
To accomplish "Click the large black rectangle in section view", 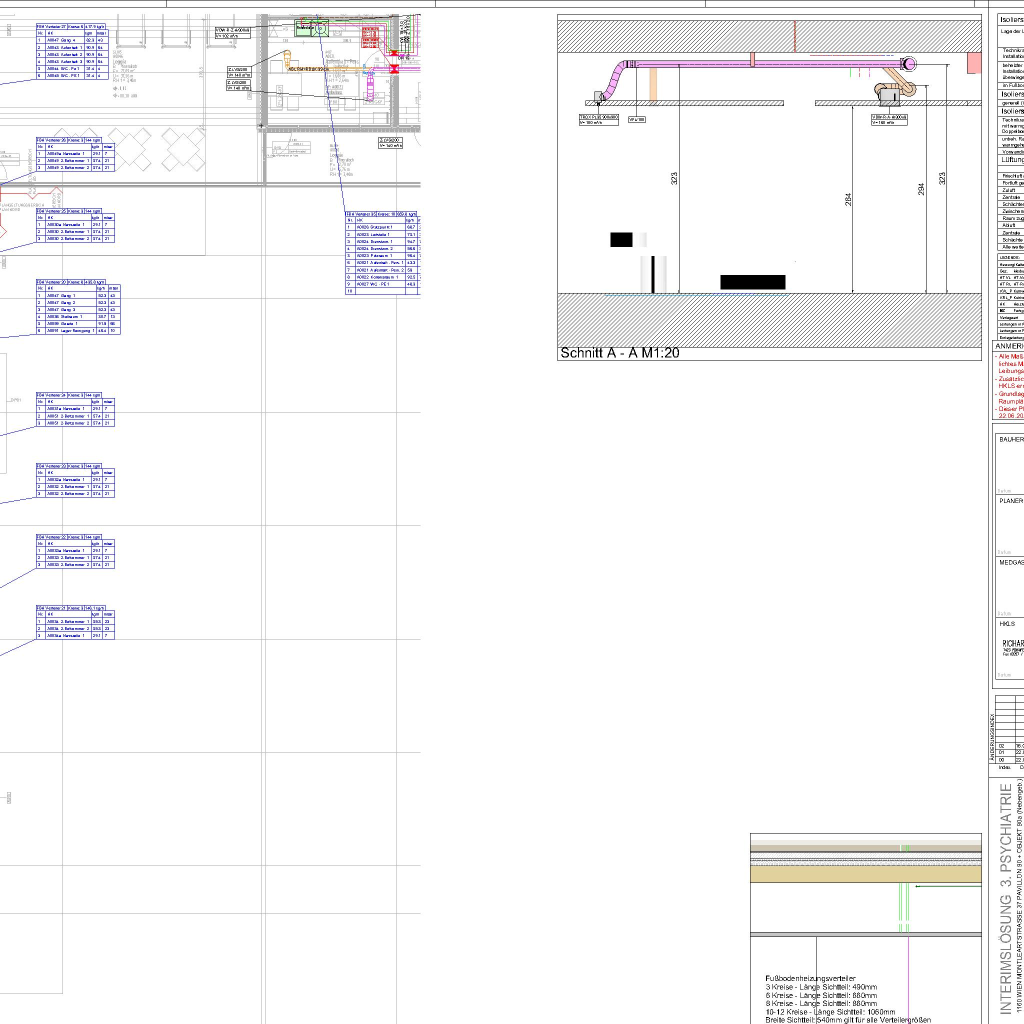I will (752, 282).
